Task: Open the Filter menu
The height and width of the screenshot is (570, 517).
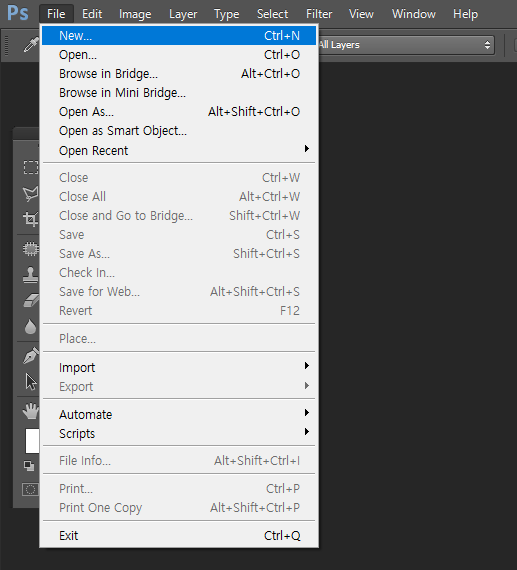Action: click(319, 14)
